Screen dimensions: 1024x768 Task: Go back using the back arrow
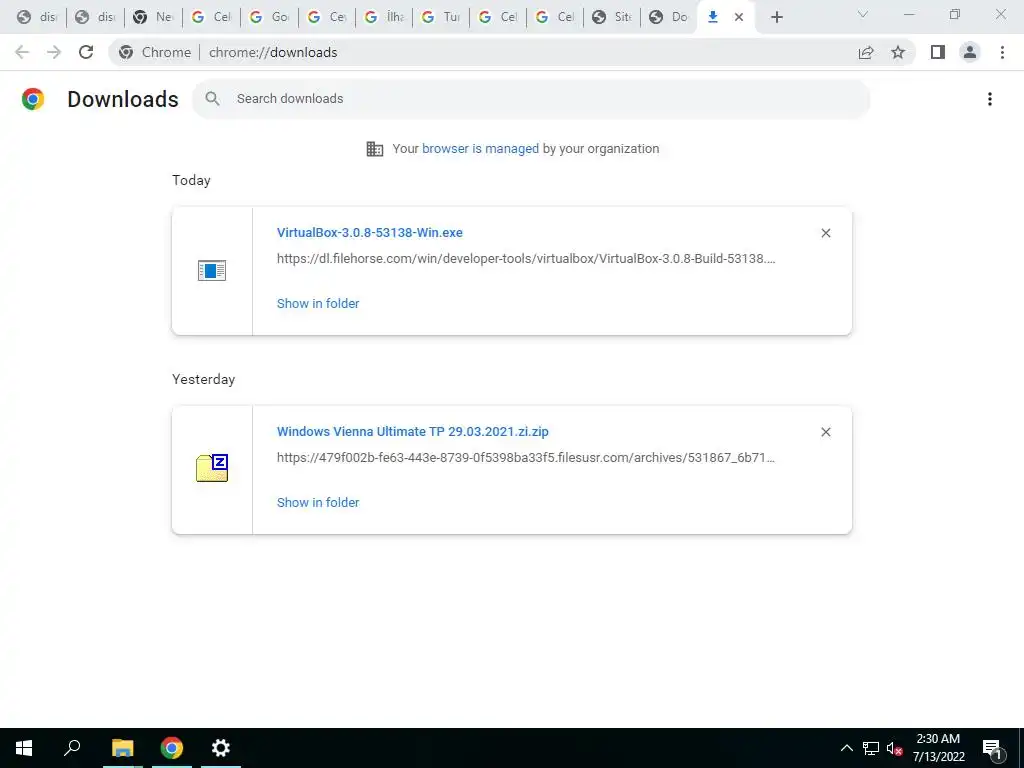pyautogui.click(x=22, y=52)
